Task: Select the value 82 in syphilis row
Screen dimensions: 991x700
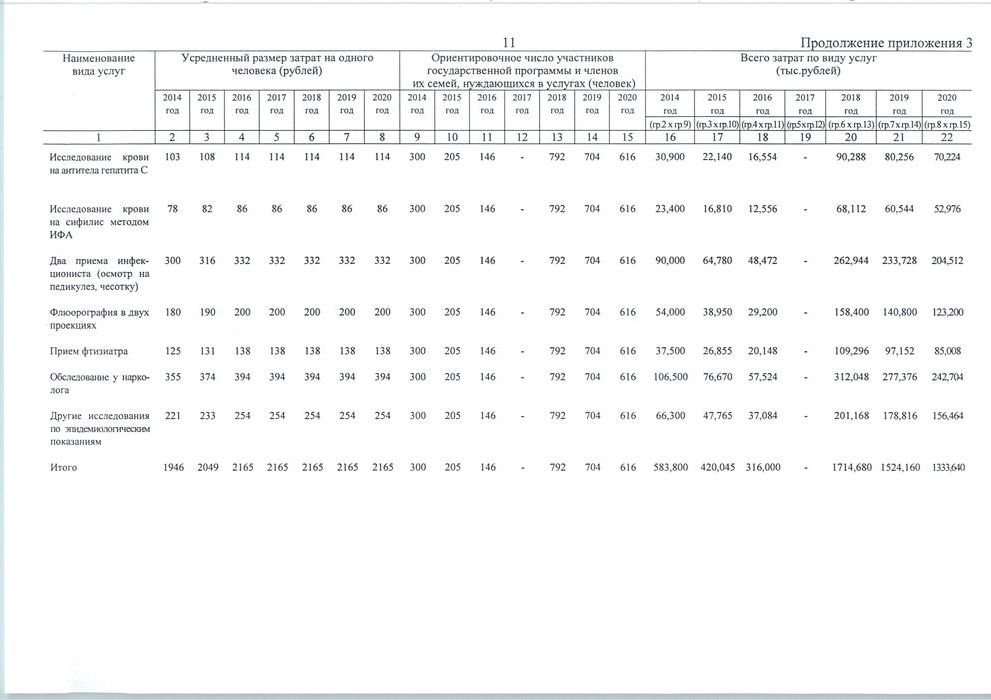Action: click(x=207, y=208)
